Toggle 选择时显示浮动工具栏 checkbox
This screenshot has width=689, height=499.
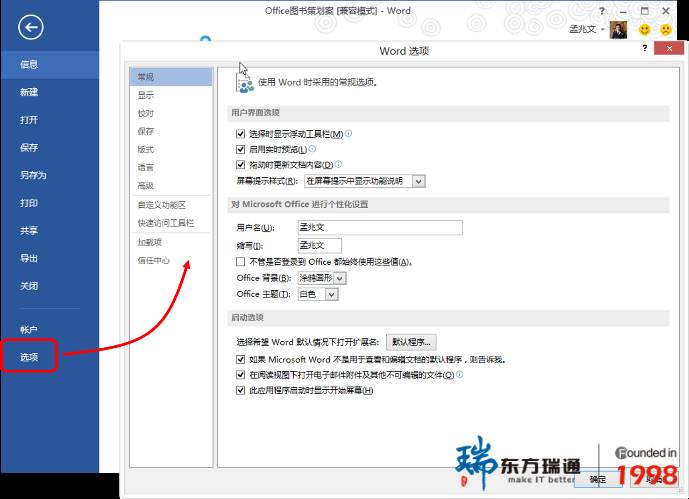[x=240, y=134]
